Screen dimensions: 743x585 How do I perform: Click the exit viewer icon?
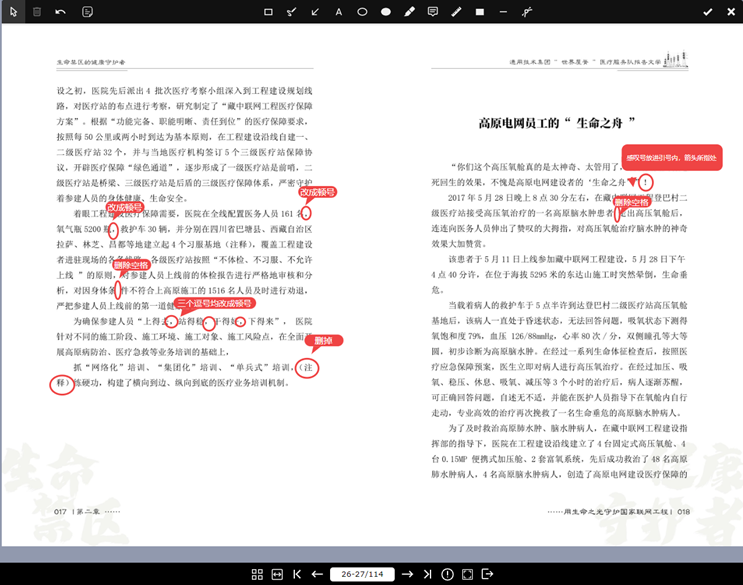click(x=487, y=574)
